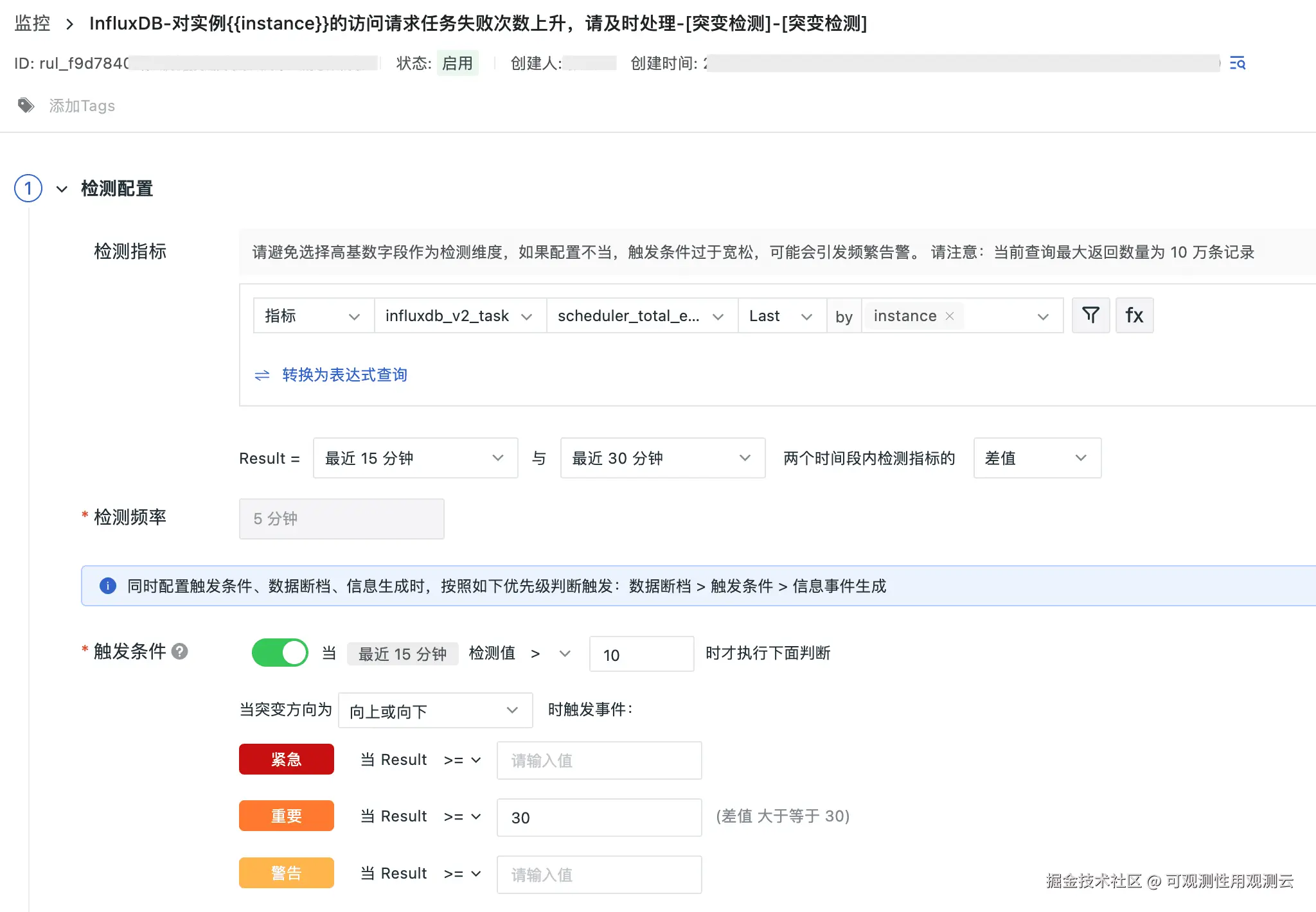
Task: Click the 转换为表达式查询 link
Action: [x=344, y=374]
